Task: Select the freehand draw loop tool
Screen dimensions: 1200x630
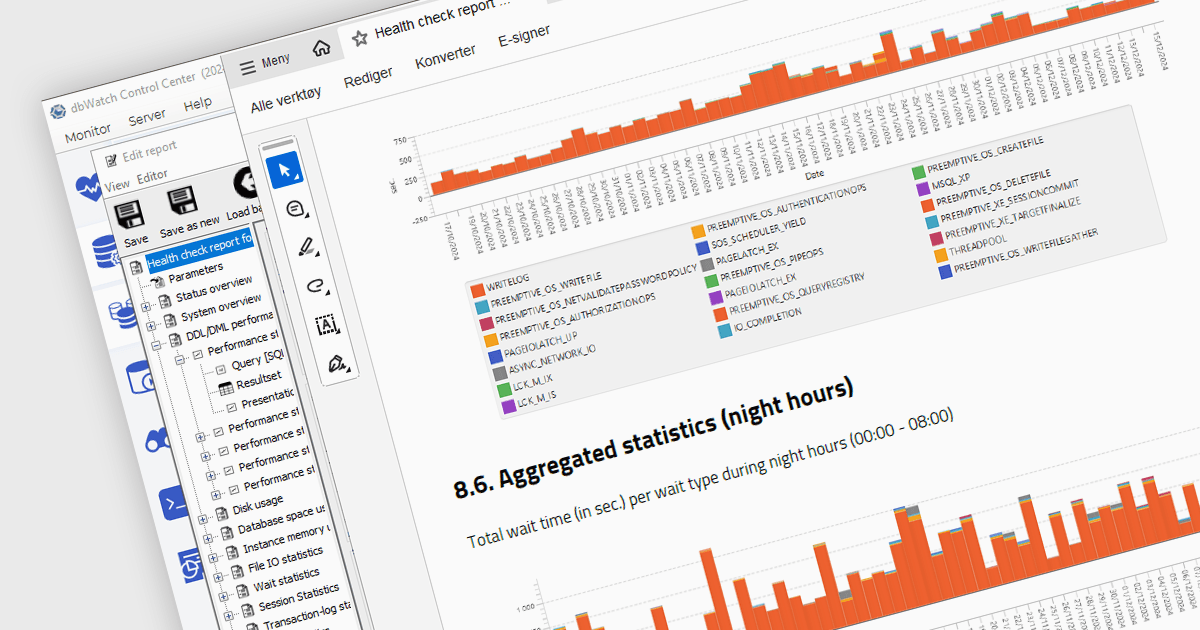Action: [x=316, y=286]
